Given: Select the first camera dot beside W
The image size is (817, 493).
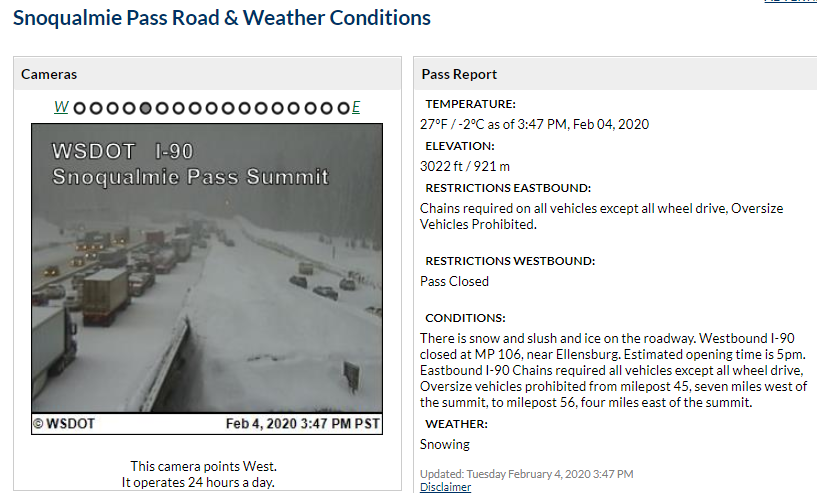Looking at the screenshot, I should 80,108.
